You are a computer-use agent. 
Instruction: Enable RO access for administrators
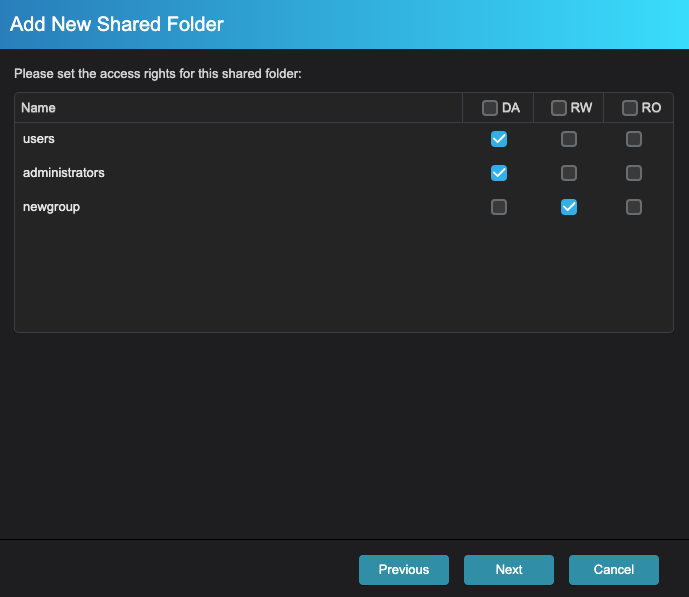634,173
